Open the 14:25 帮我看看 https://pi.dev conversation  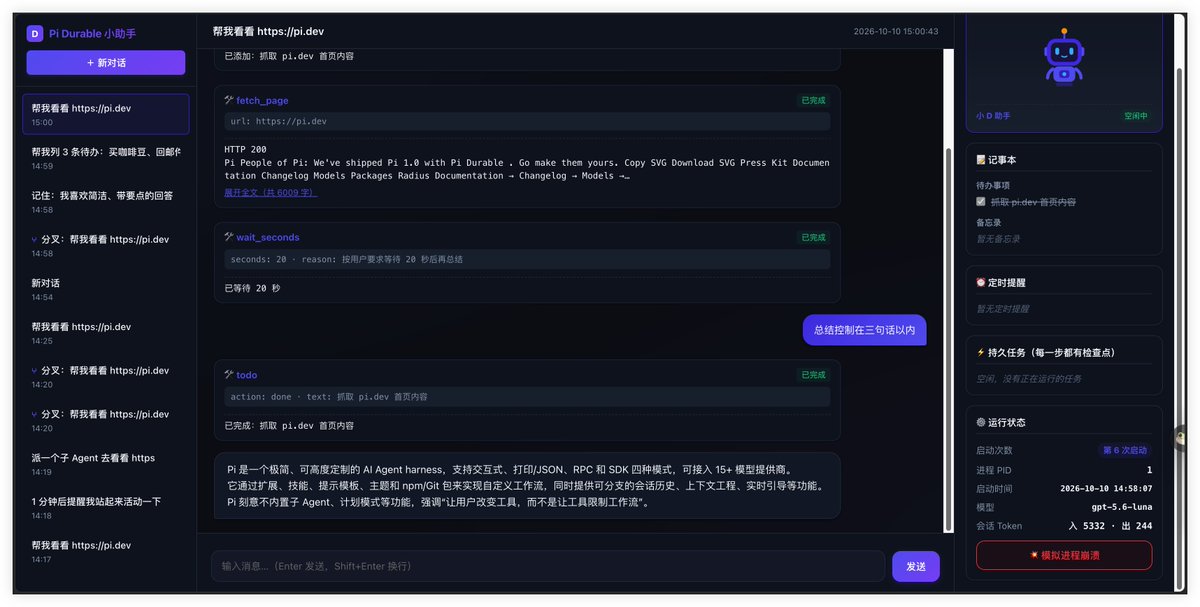tap(106, 333)
